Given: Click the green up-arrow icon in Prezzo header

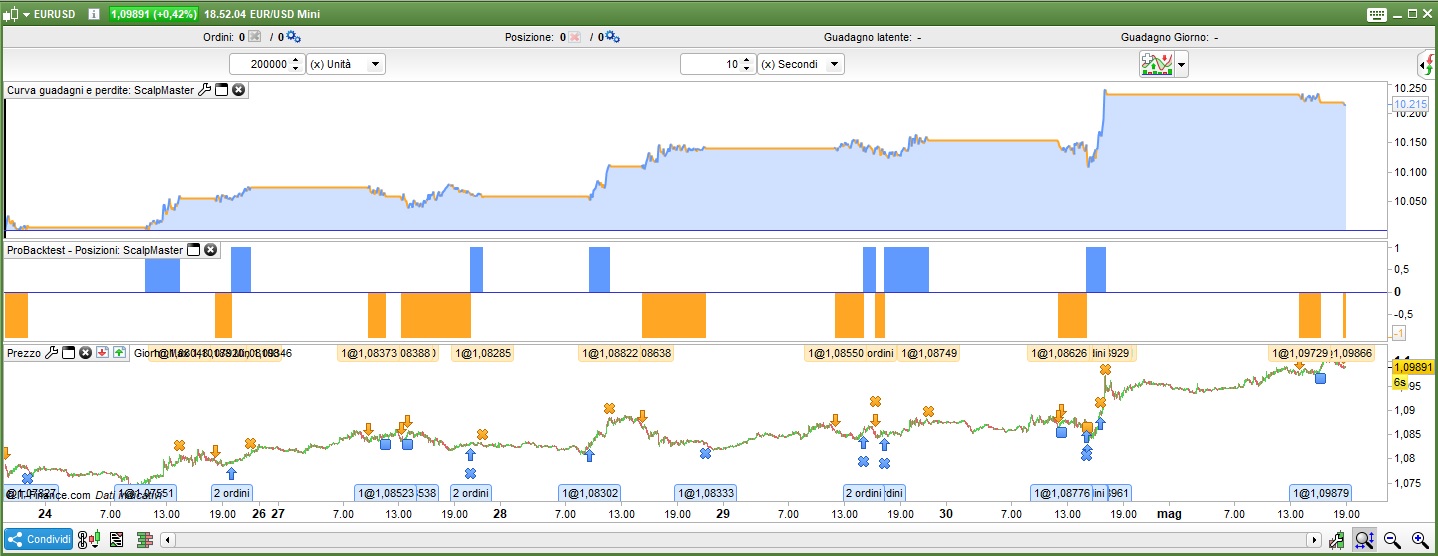Looking at the screenshot, I should (x=119, y=353).
